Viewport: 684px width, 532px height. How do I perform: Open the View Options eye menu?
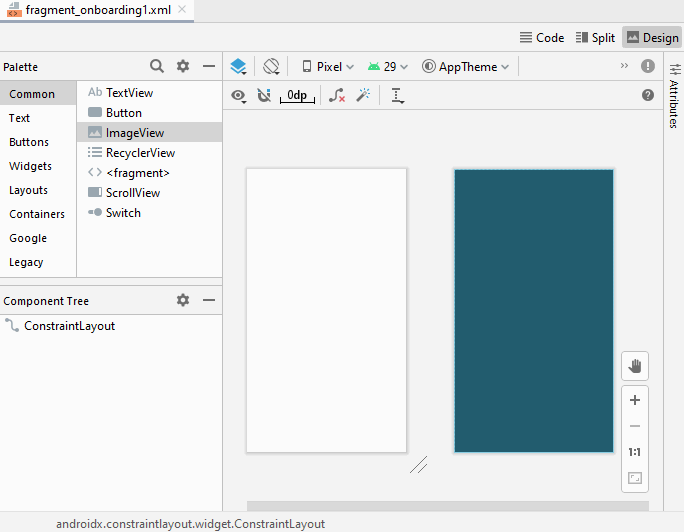[239, 95]
